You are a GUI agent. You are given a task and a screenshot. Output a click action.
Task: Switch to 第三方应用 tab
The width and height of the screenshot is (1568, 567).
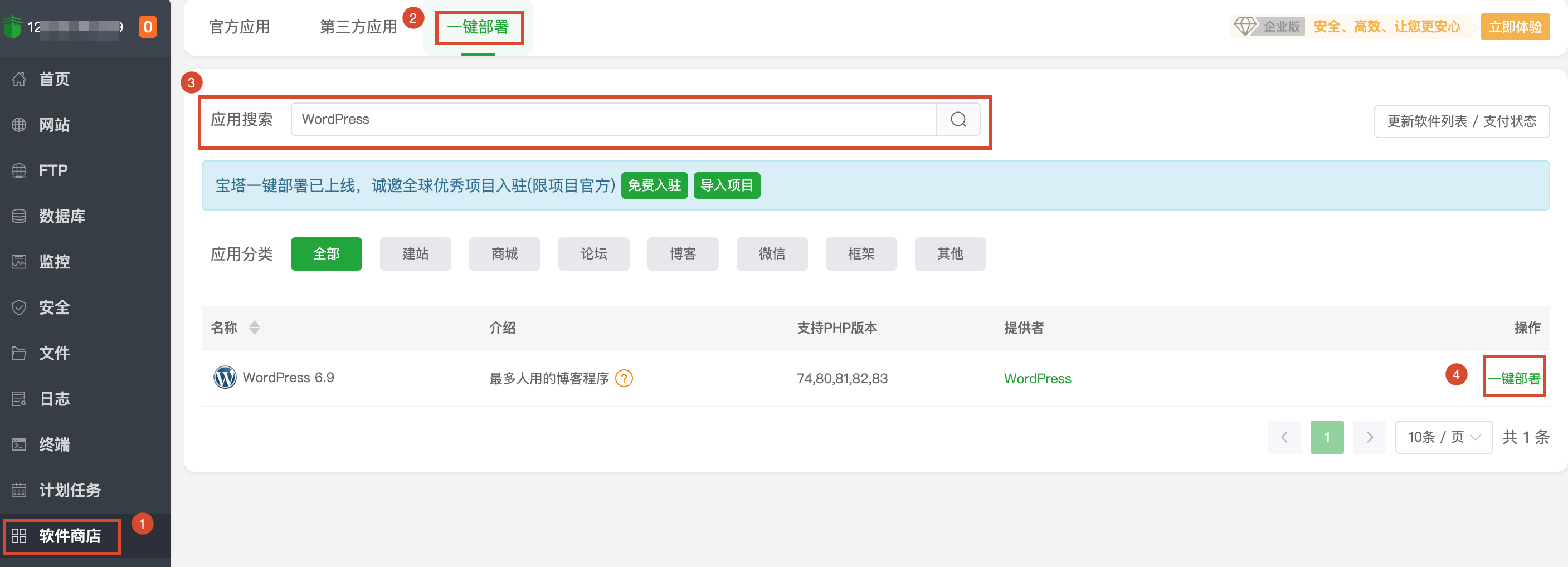pos(358,27)
